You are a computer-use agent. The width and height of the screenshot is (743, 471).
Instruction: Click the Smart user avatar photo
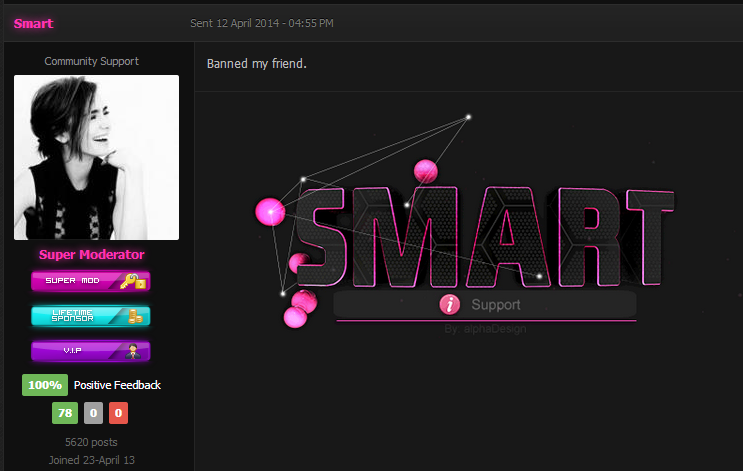coord(96,157)
